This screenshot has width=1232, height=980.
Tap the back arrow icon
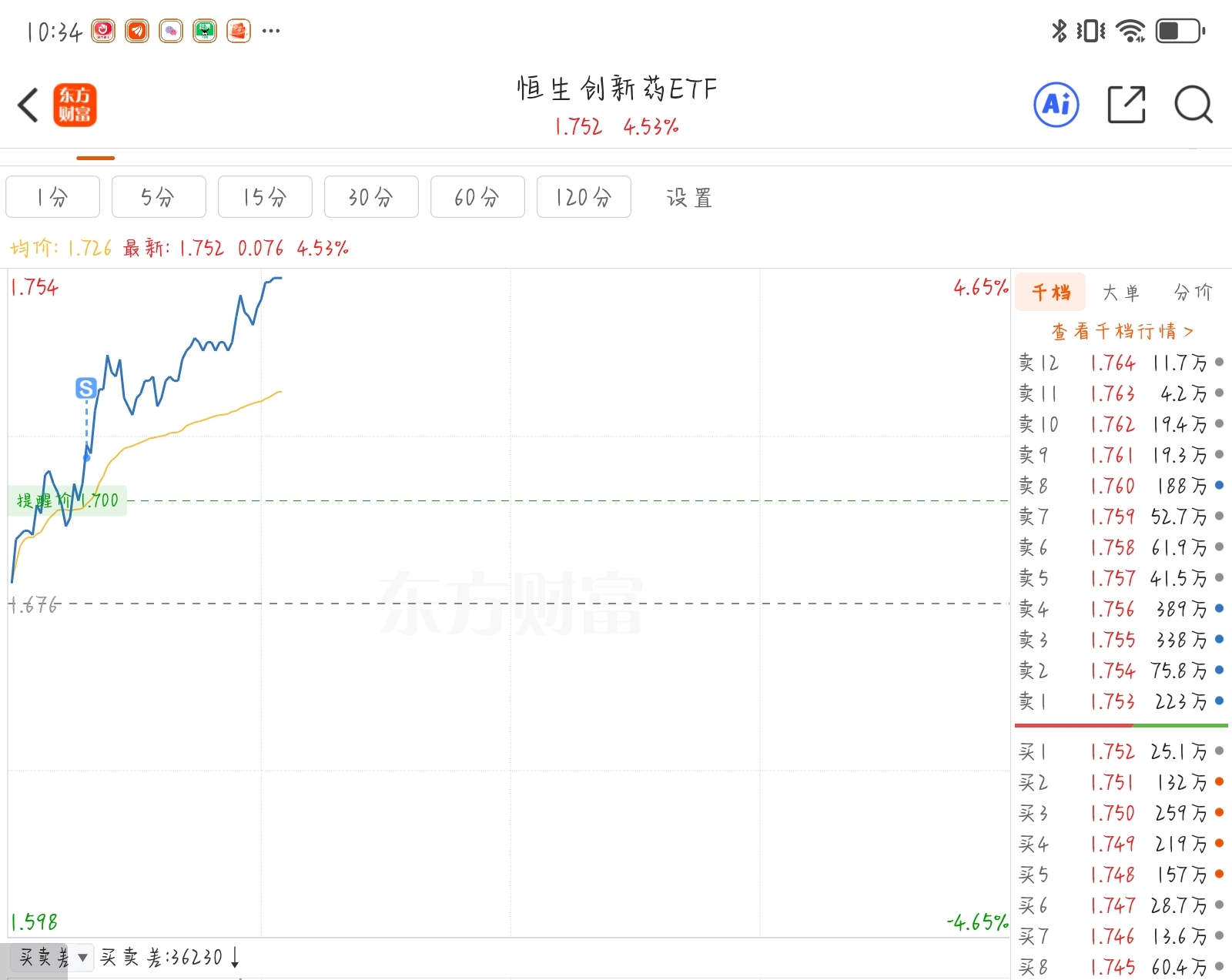(x=28, y=105)
